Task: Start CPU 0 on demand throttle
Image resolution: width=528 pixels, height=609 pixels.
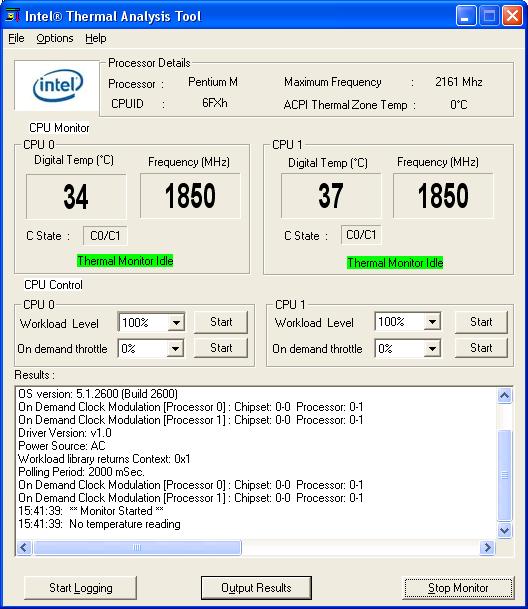Action: pyautogui.click(x=221, y=348)
